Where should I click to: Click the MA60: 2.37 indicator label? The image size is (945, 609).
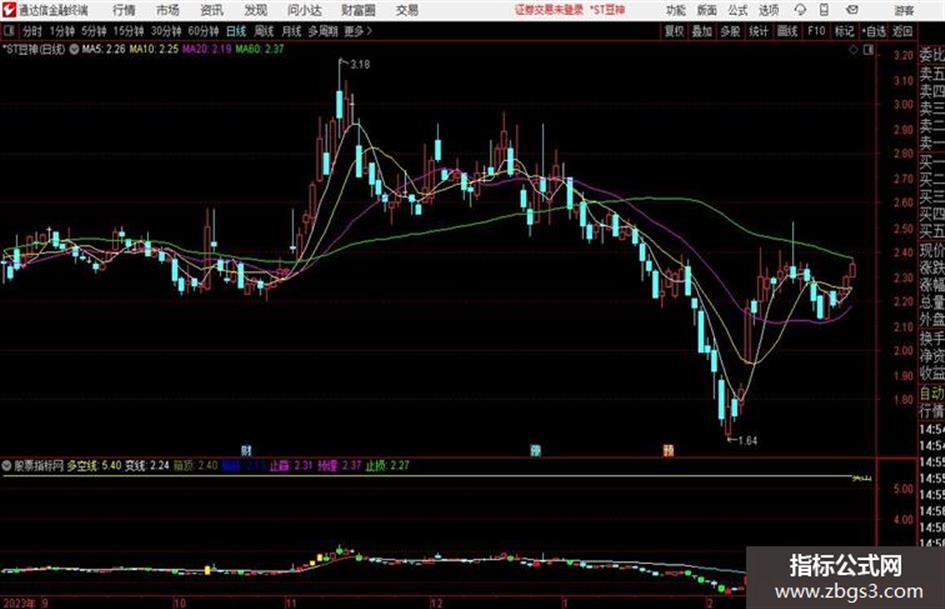(x=259, y=49)
